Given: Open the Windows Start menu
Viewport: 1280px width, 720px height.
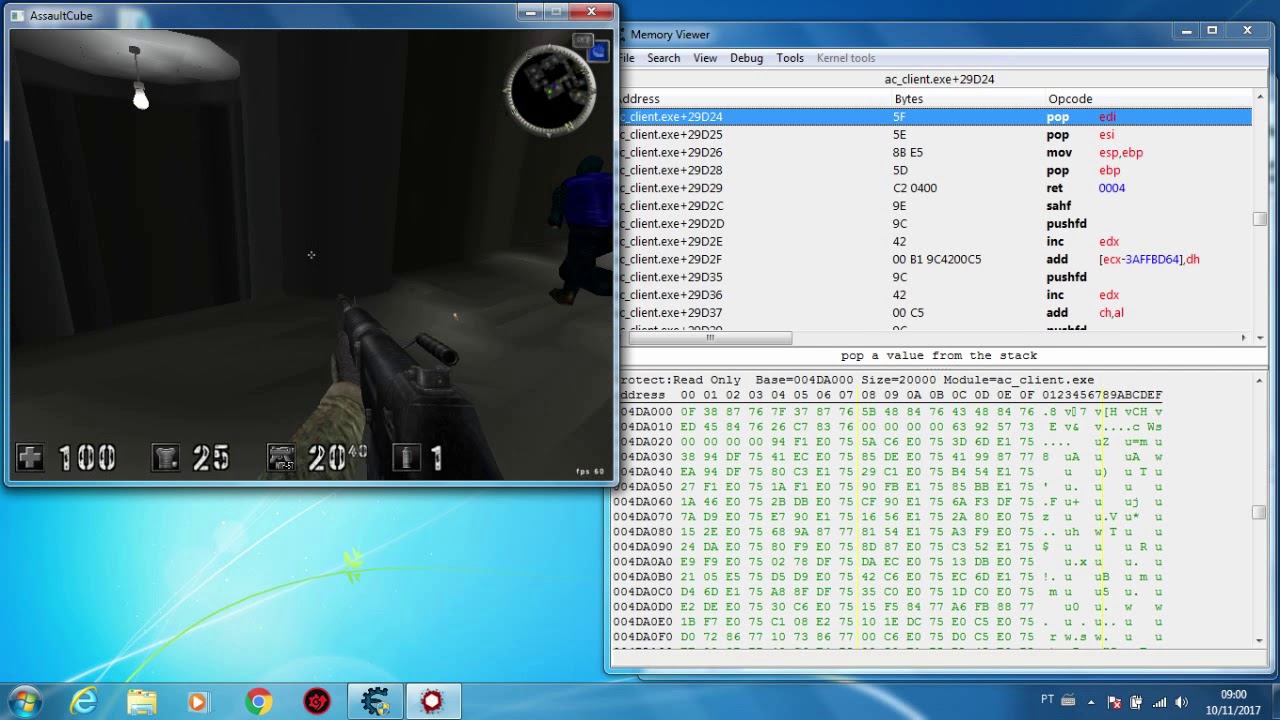Looking at the screenshot, I should 24,702.
